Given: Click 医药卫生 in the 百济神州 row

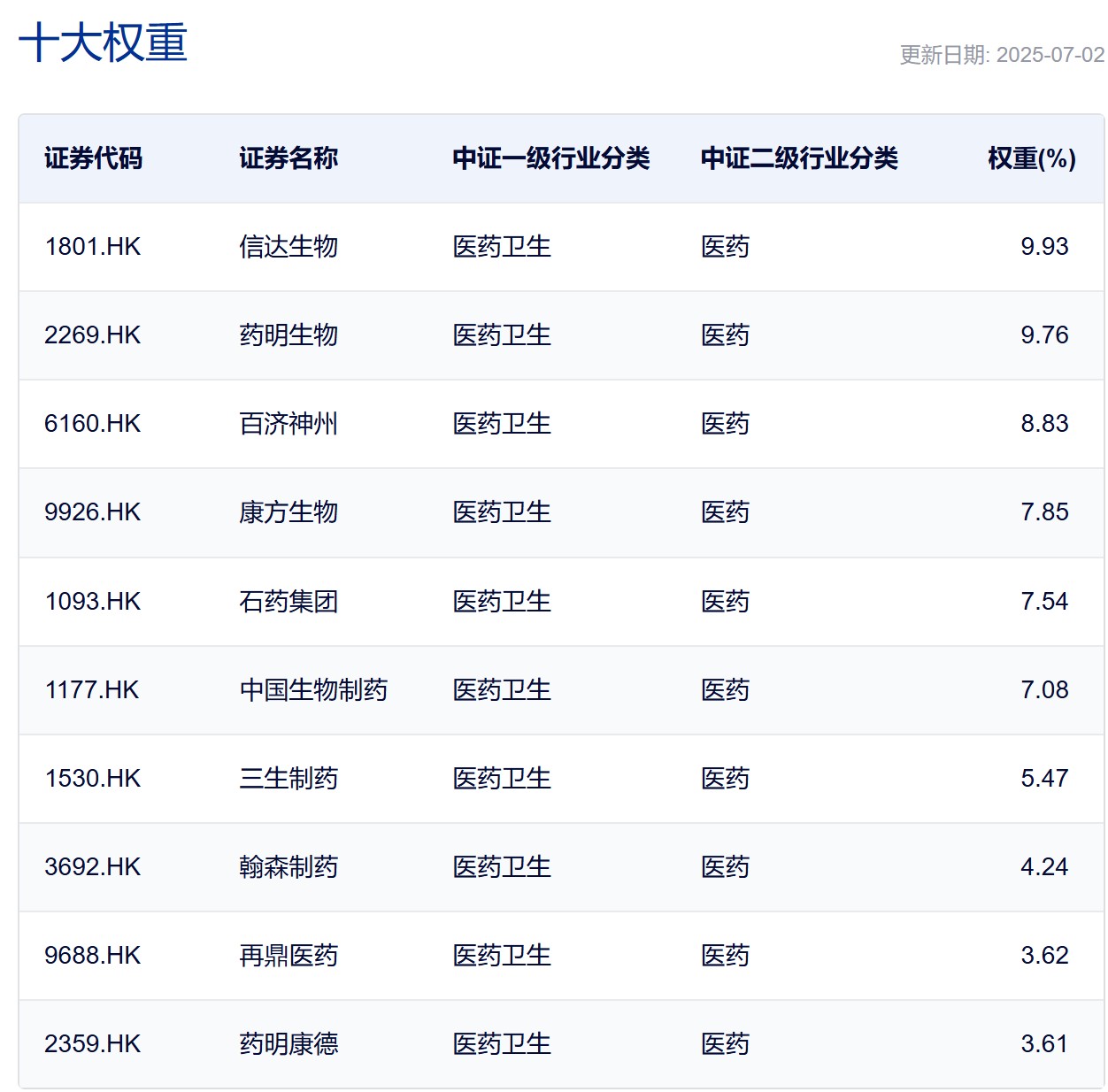Looking at the screenshot, I should pos(502,423).
